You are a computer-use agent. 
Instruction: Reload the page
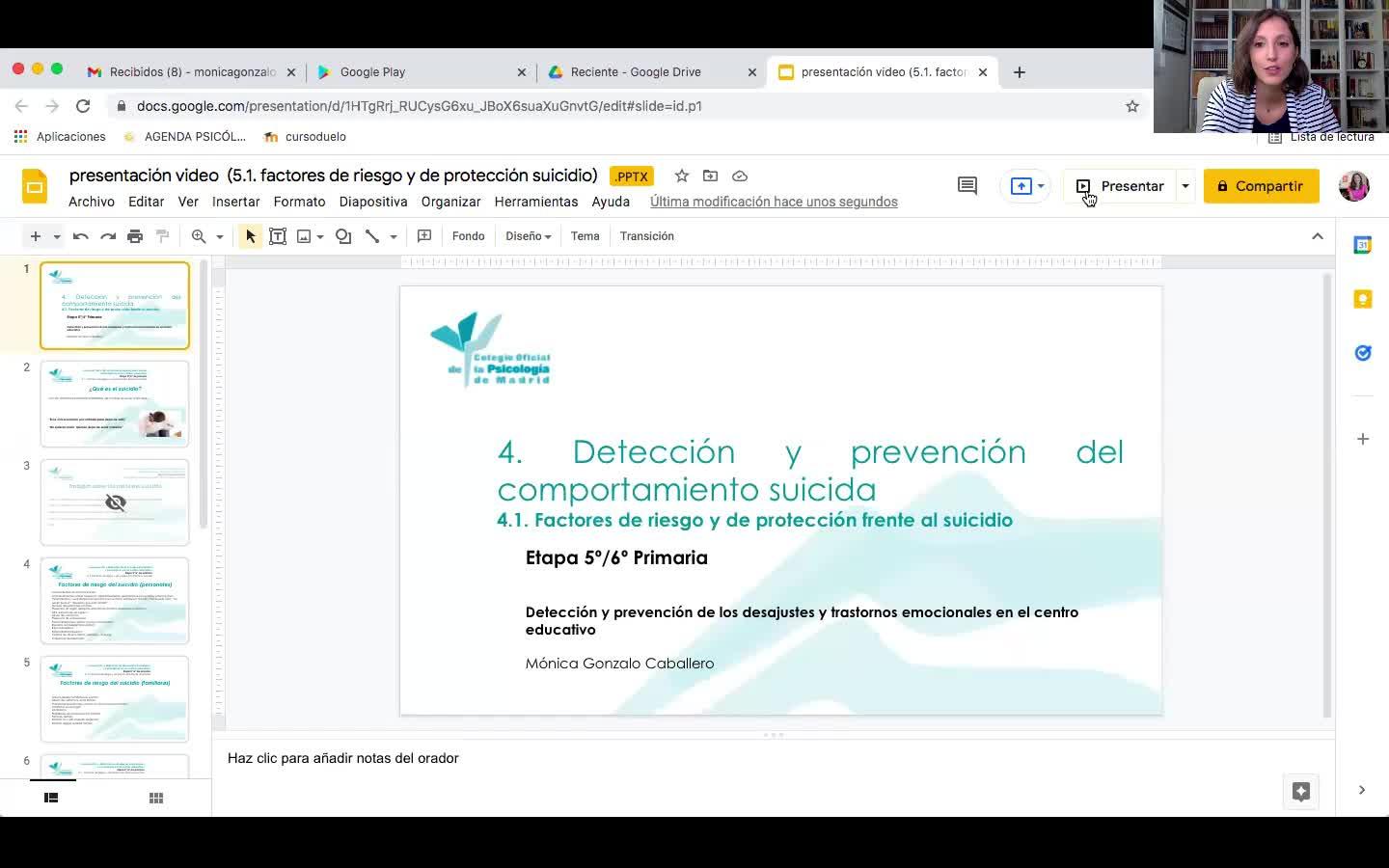pos(83,106)
